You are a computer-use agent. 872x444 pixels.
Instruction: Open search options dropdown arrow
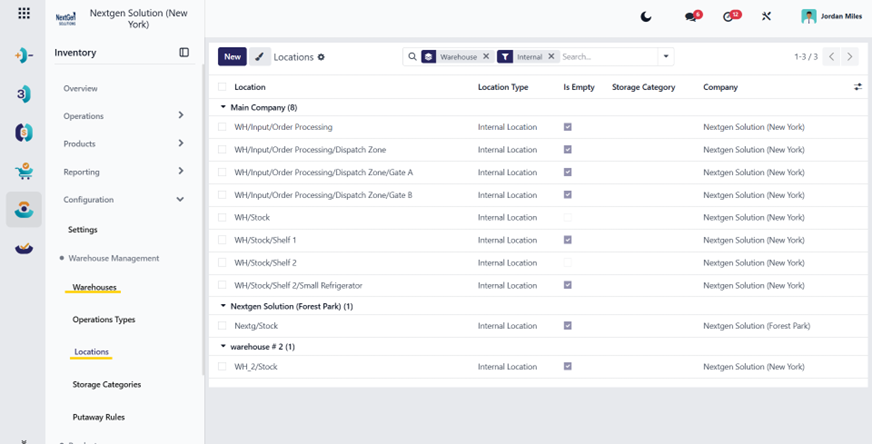(x=666, y=57)
